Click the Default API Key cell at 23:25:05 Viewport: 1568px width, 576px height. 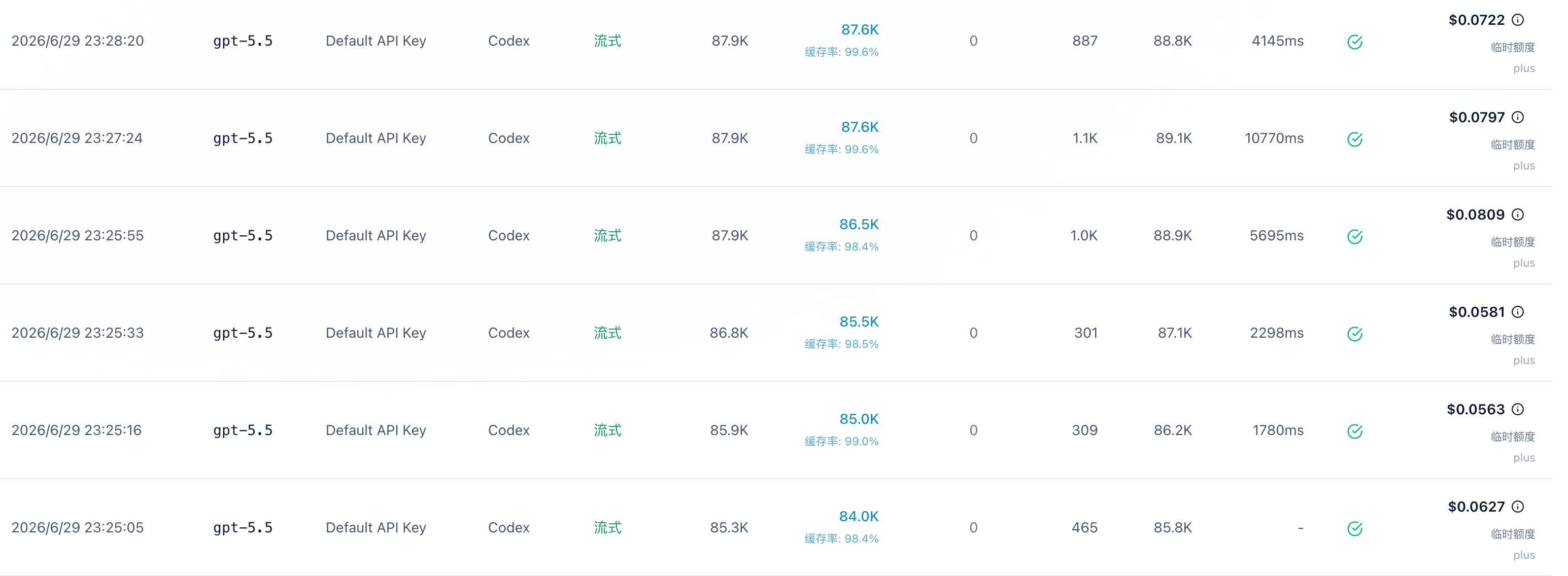click(x=376, y=527)
